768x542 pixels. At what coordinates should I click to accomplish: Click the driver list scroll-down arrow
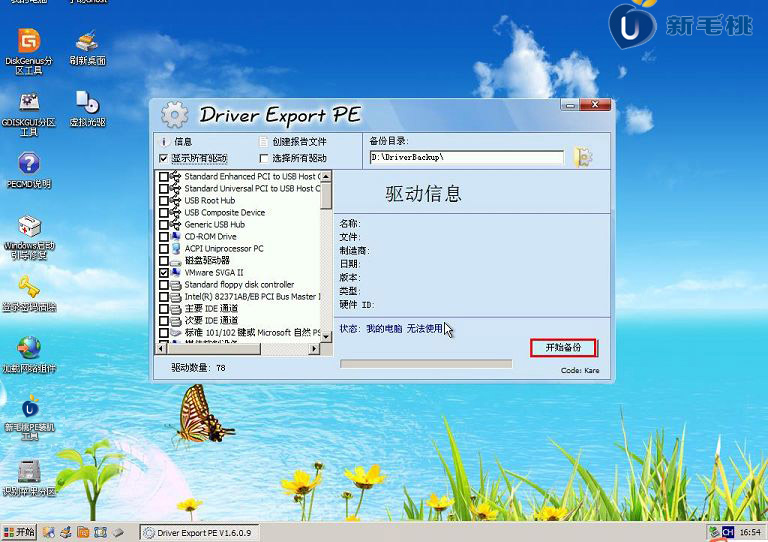(326, 337)
